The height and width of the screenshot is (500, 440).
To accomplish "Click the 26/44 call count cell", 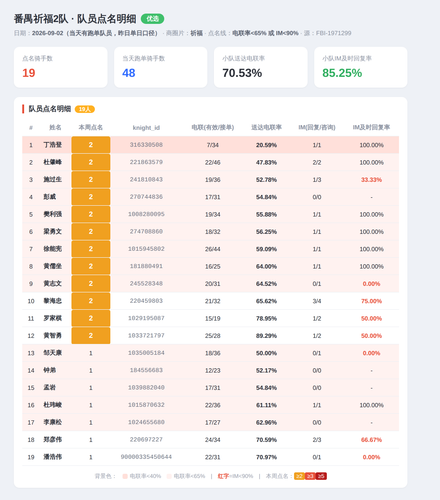I will click(x=213, y=249).
